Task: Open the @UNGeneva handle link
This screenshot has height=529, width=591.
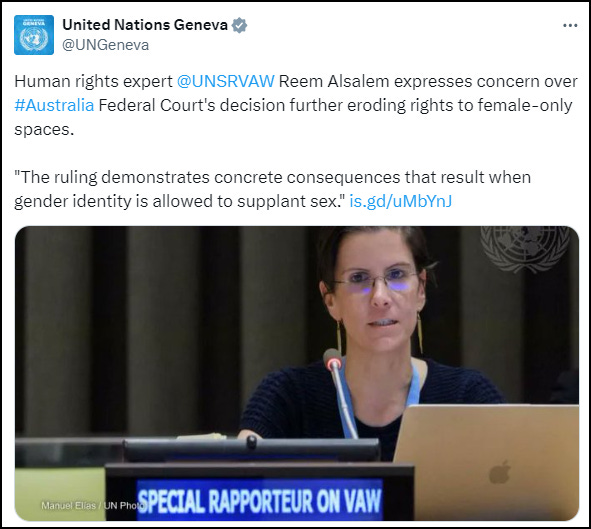Action: [x=106, y=45]
